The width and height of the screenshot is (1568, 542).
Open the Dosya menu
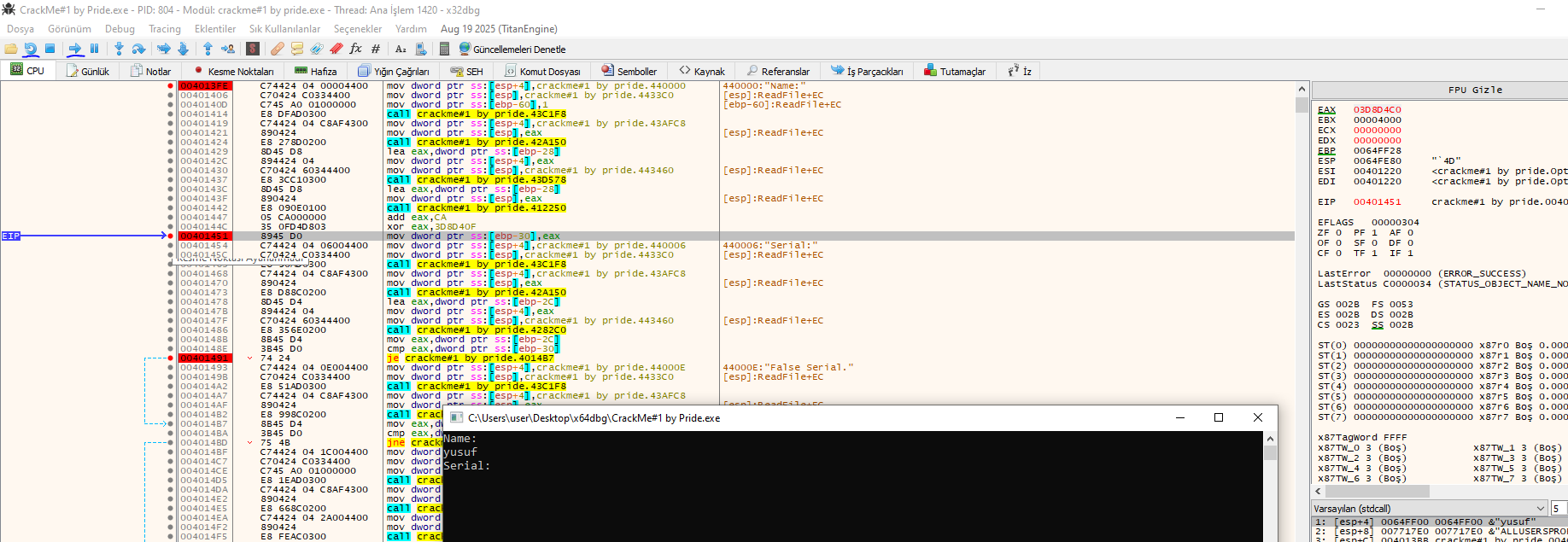(x=20, y=29)
